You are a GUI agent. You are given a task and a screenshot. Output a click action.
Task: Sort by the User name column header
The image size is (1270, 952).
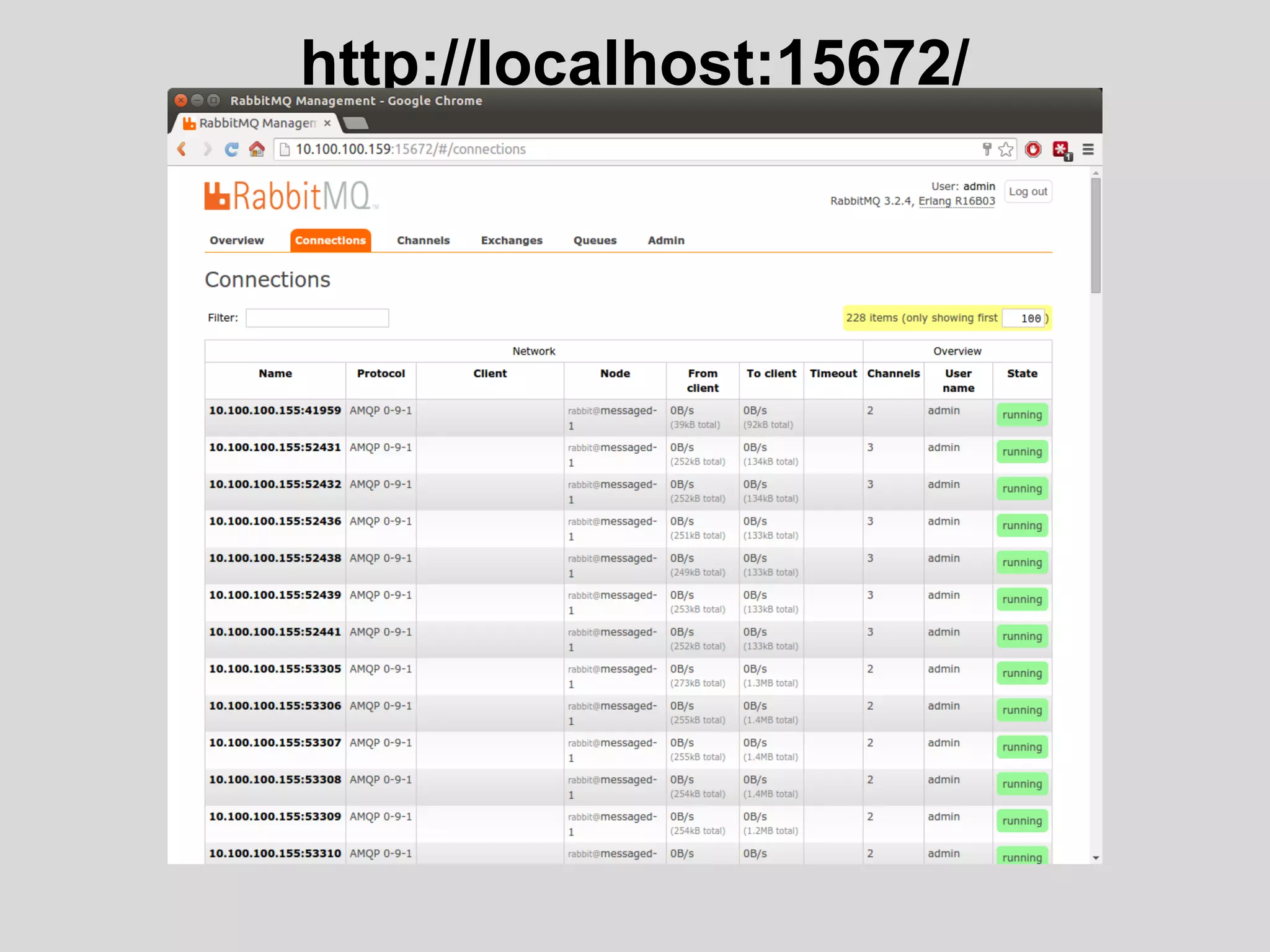point(959,381)
